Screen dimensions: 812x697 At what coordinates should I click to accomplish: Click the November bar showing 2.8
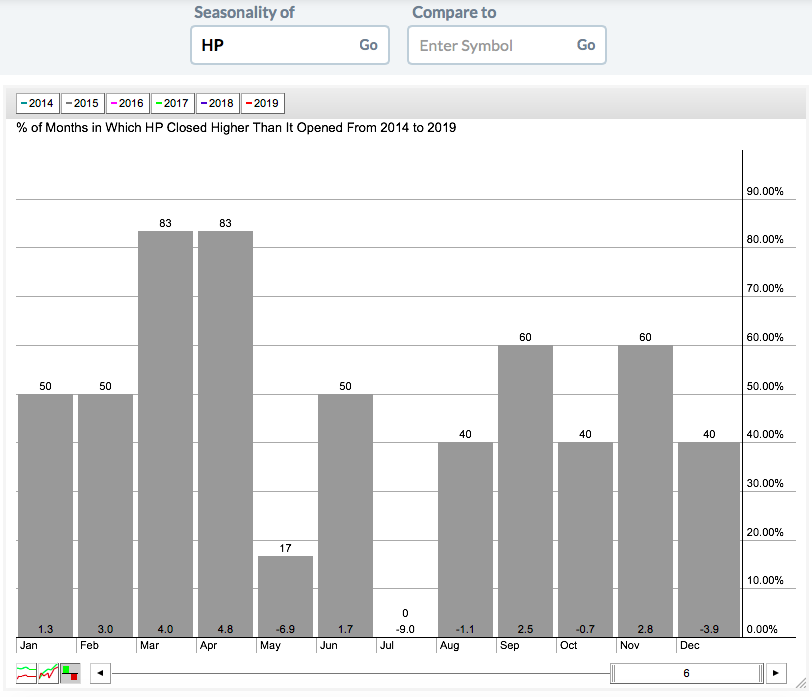click(645, 491)
